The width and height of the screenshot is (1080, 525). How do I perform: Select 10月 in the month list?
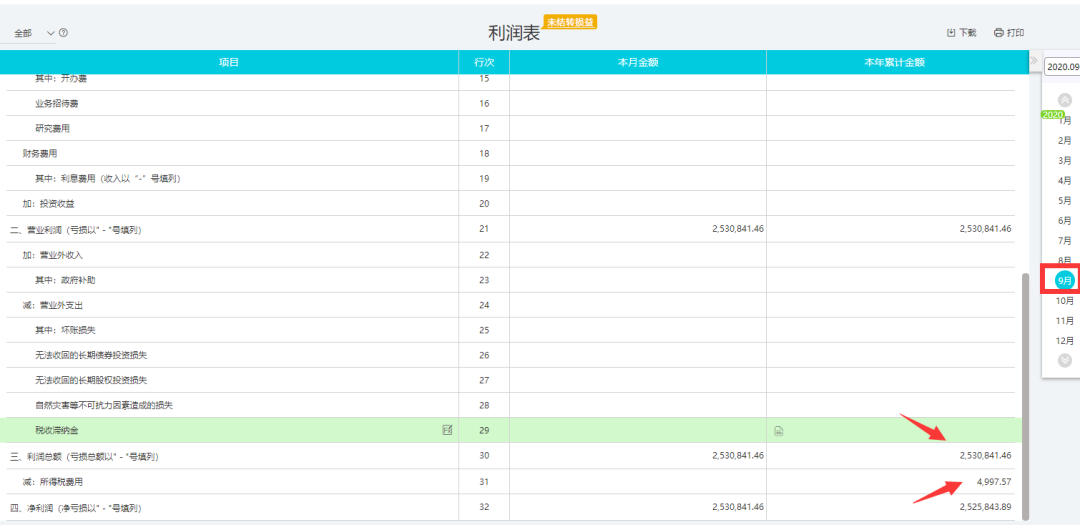pyautogui.click(x=1065, y=301)
